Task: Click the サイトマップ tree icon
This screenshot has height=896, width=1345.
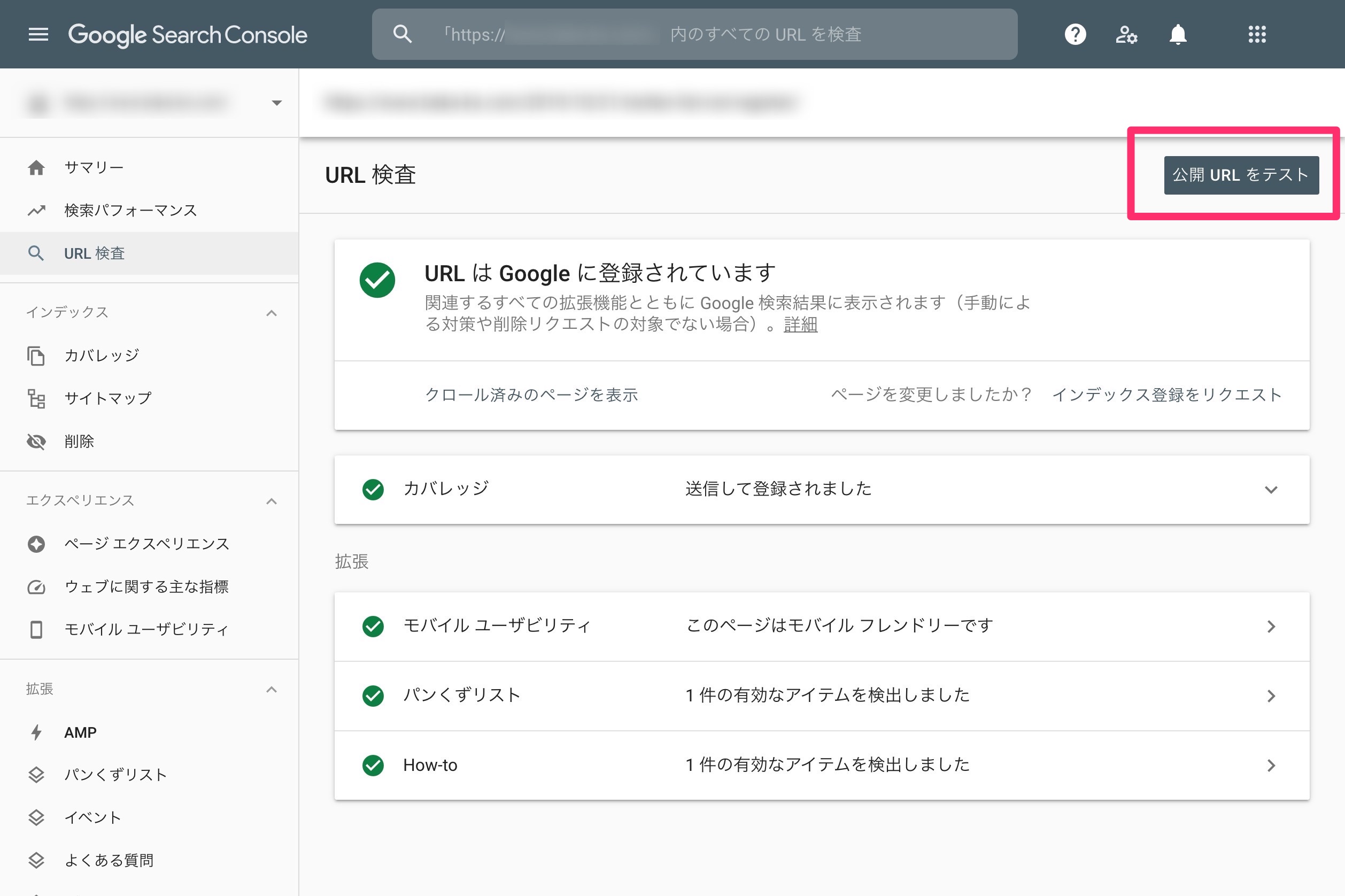Action: (x=36, y=398)
